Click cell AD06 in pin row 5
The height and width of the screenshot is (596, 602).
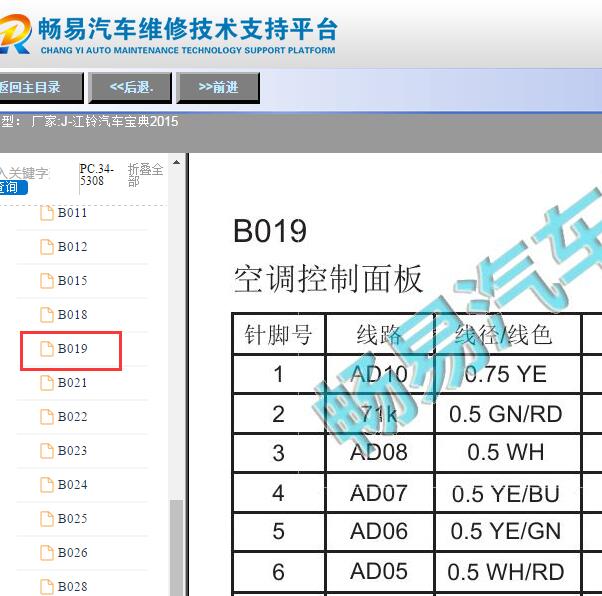[x=379, y=531]
